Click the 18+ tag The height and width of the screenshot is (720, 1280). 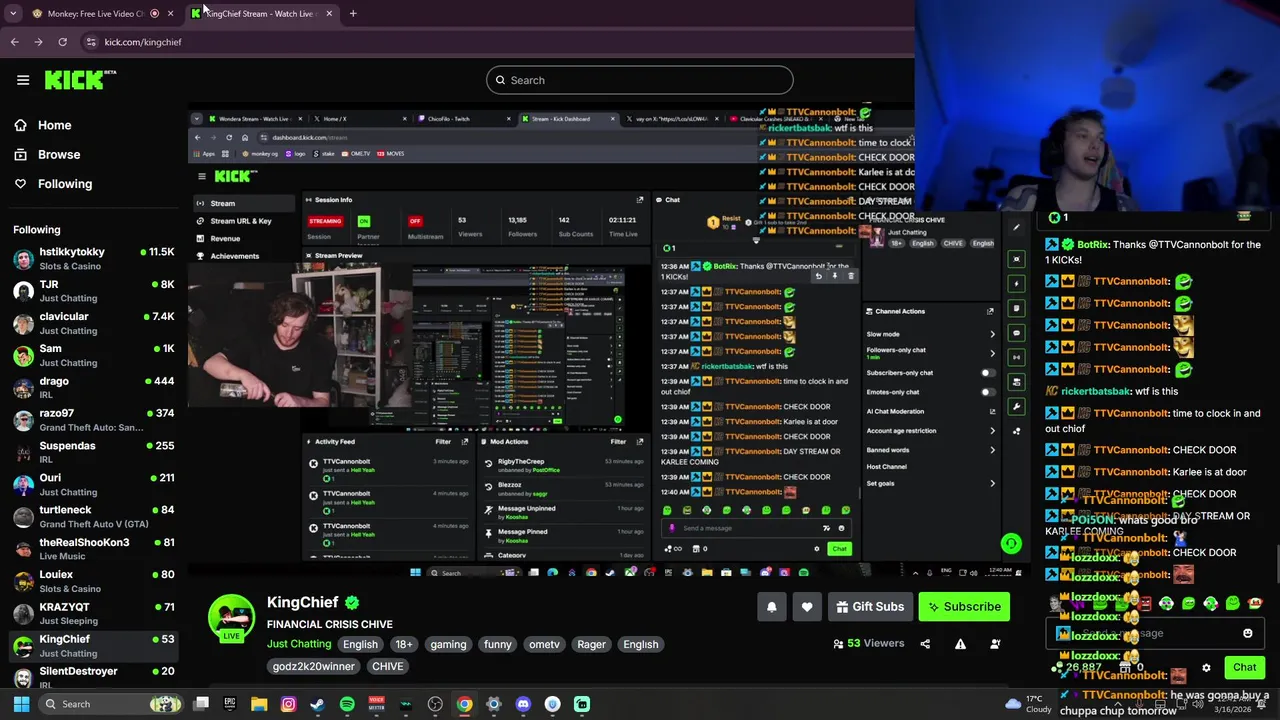pos(403,644)
